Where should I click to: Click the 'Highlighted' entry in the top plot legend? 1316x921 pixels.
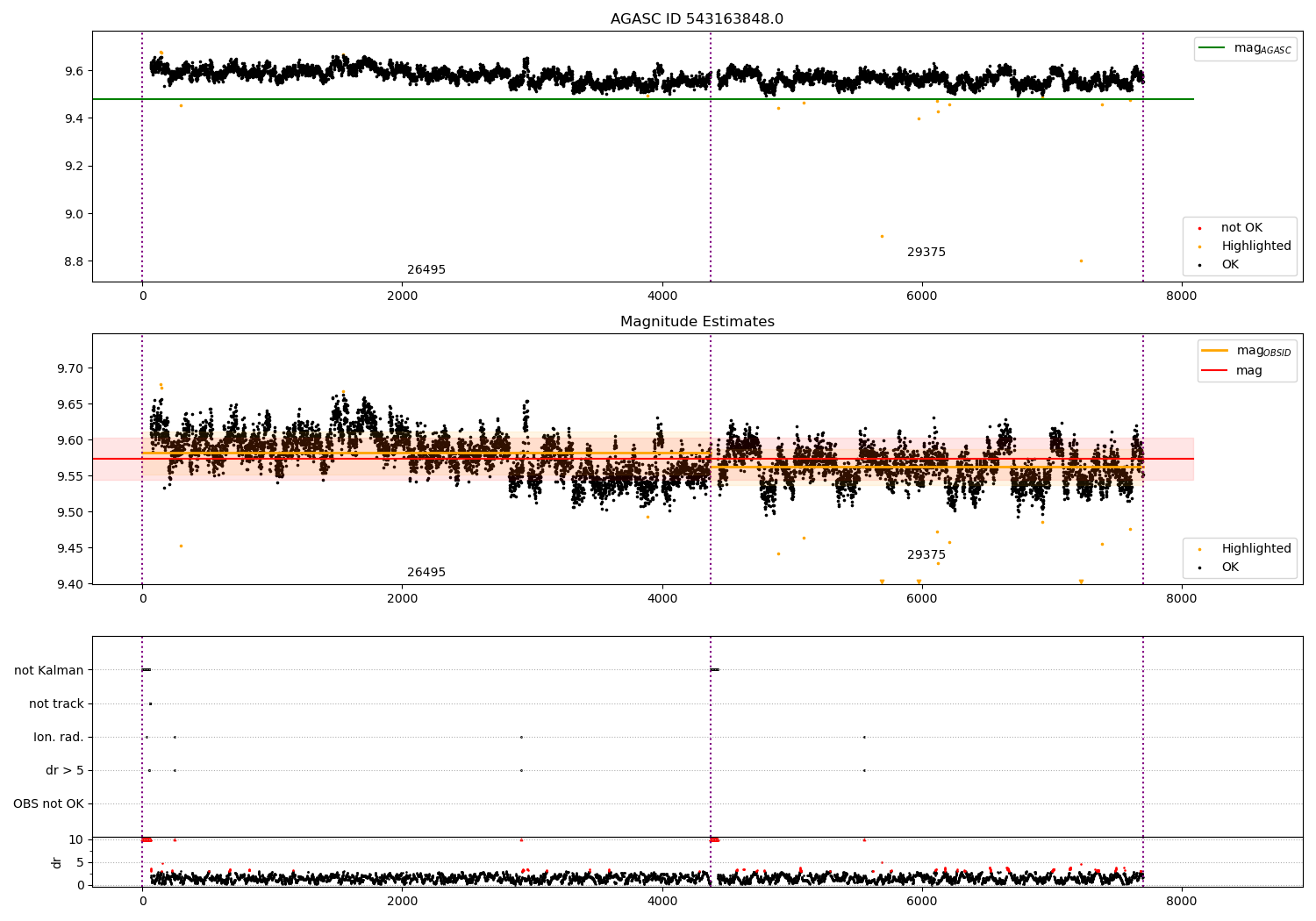click(1255, 246)
